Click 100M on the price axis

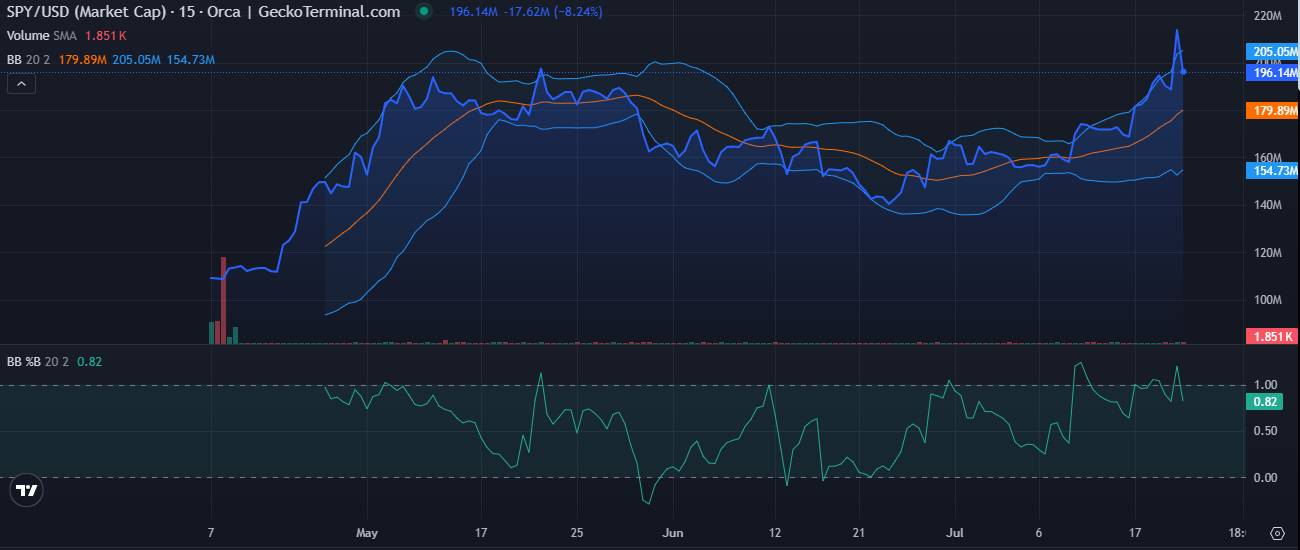[x=1269, y=300]
